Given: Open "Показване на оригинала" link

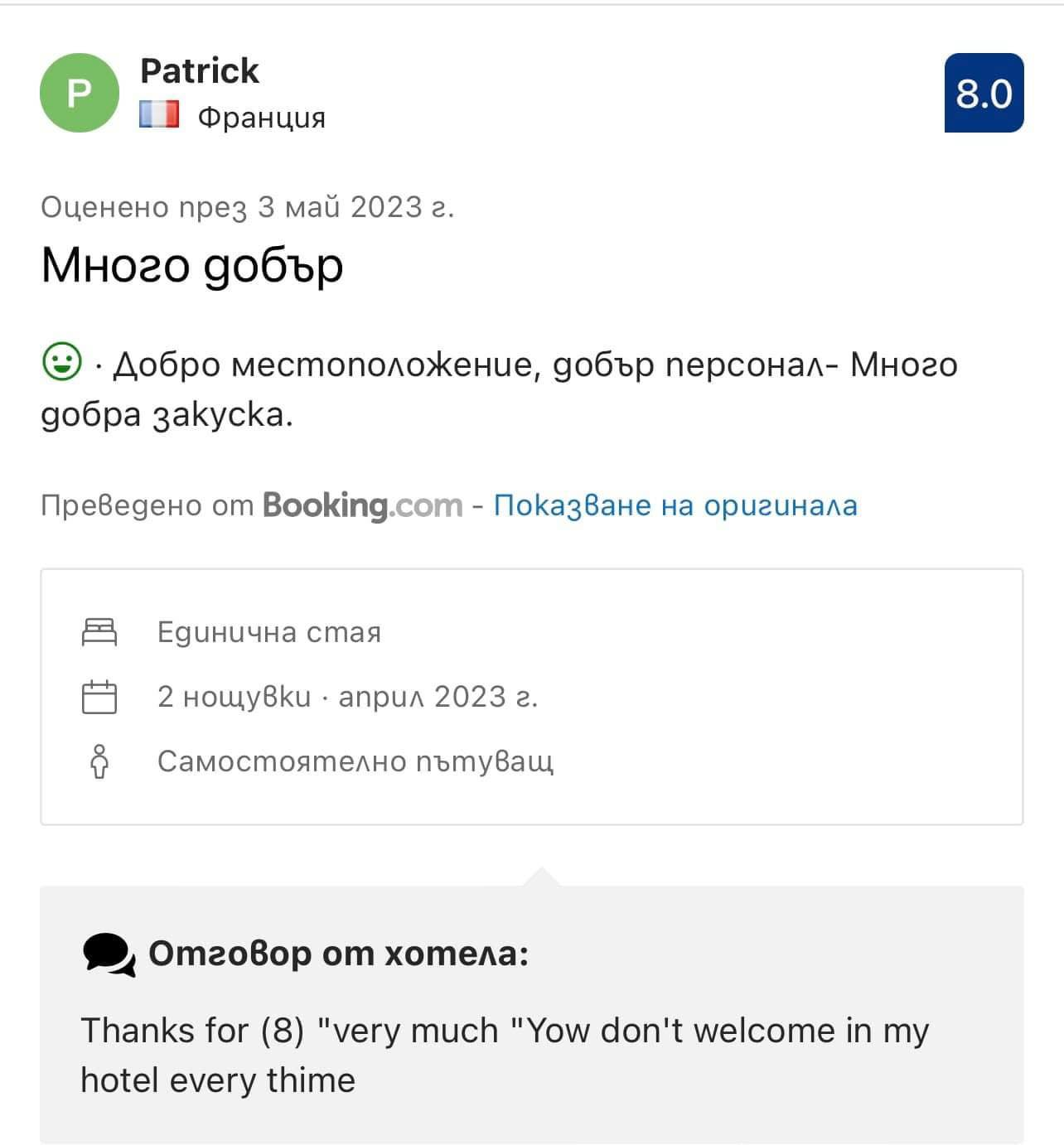Looking at the screenshot, I should 675,505.
